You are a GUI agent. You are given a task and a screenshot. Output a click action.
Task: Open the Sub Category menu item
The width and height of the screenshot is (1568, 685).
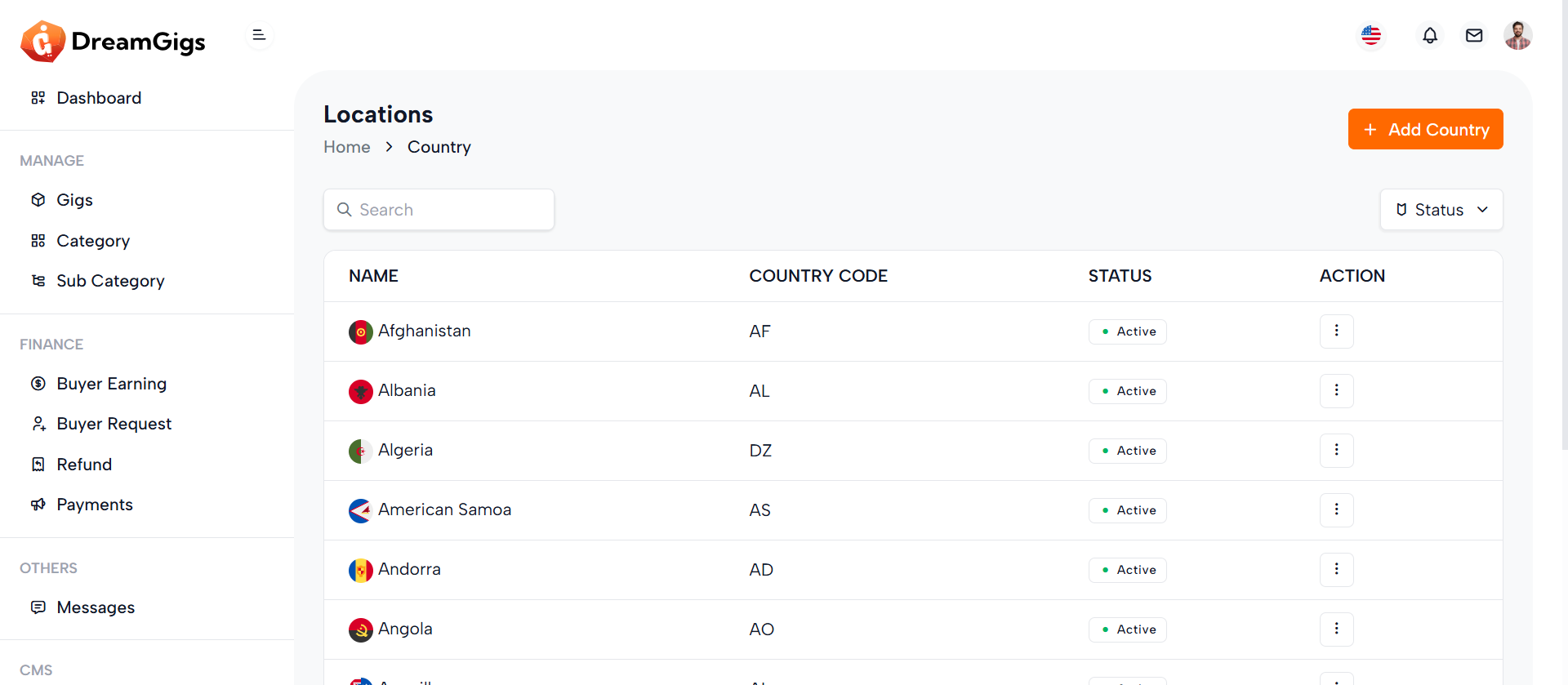(x=110, y=281)
